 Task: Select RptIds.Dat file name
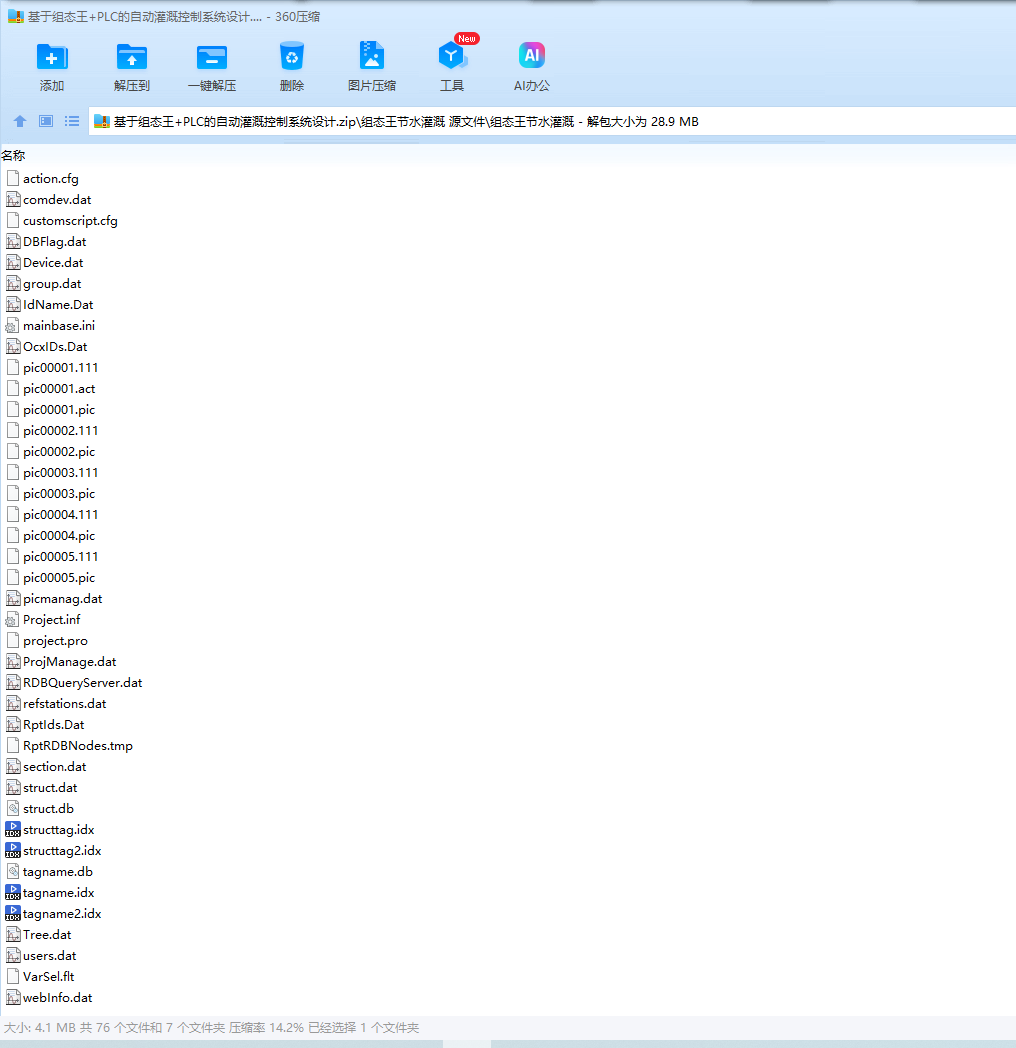pos(53,725)
